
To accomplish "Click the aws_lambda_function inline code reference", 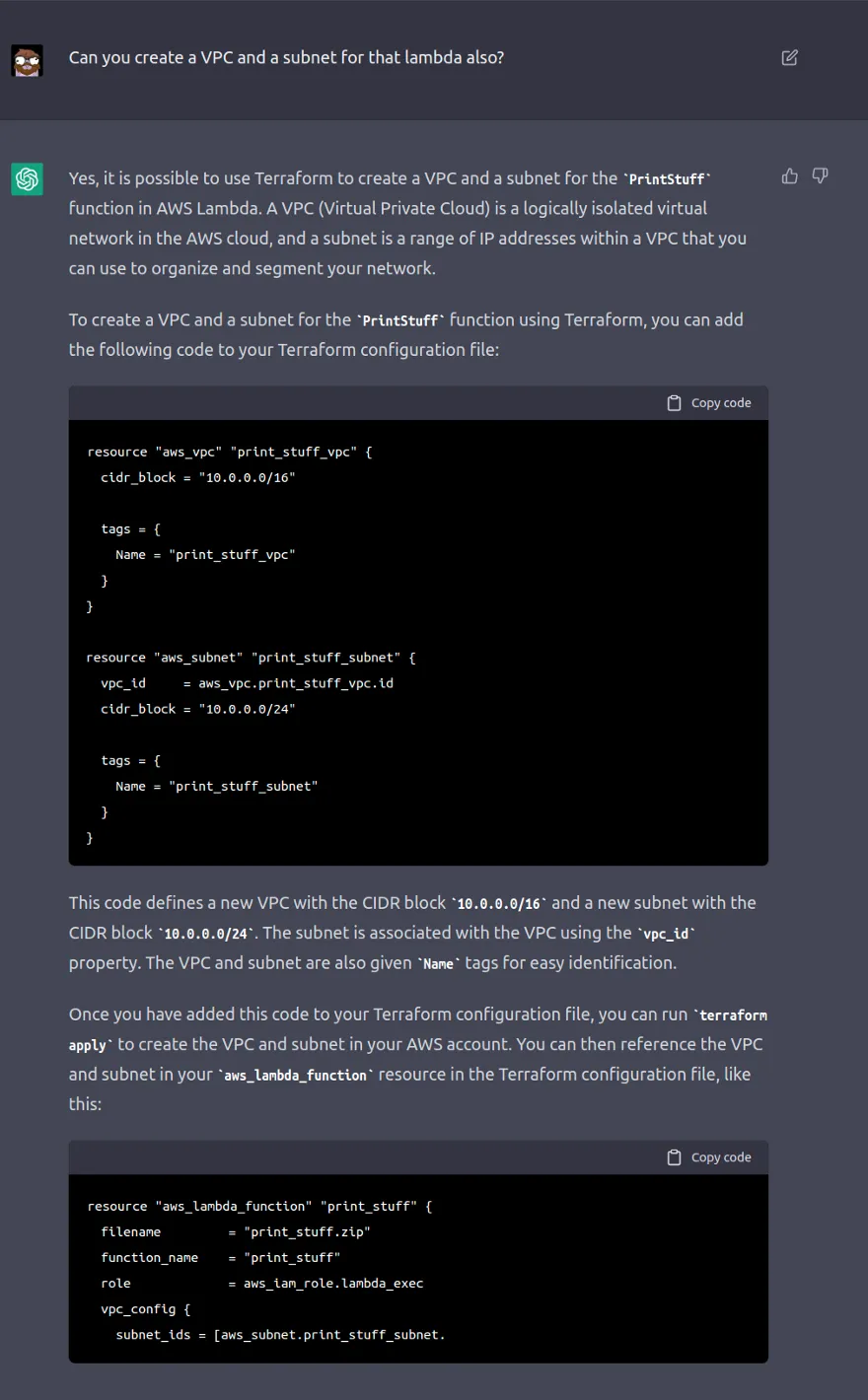I will pyautogui.click(x=295, y=1075).
